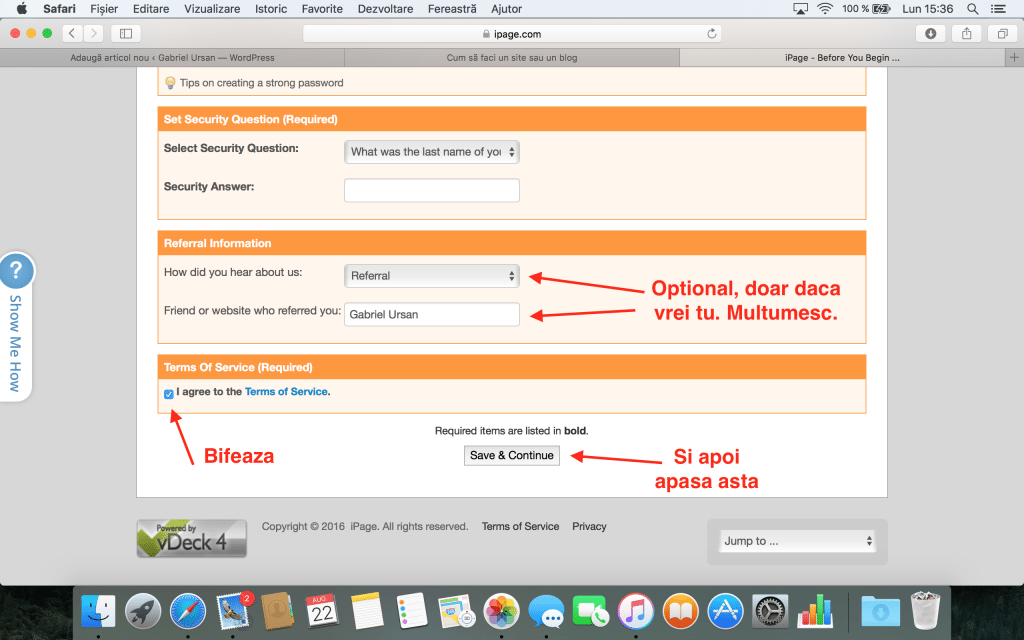Open FaceTime in the Dock
The width and height of the screenshot is (1024, 640).
coord(590,612)
